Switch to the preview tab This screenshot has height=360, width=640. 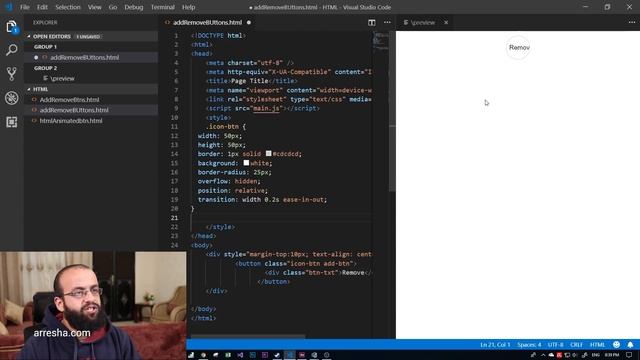pos(423,22)
